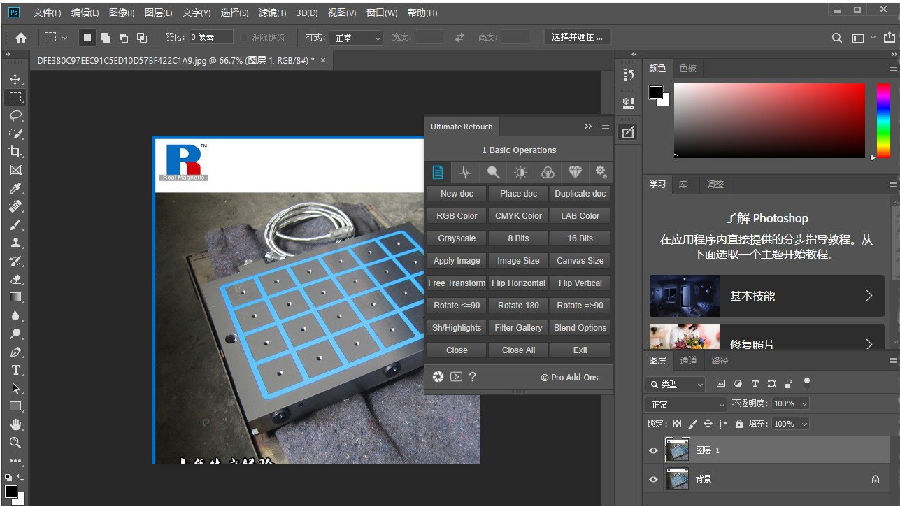
Task: Toggle lock image pixels brush icon
Action: (x=693, y=424)
